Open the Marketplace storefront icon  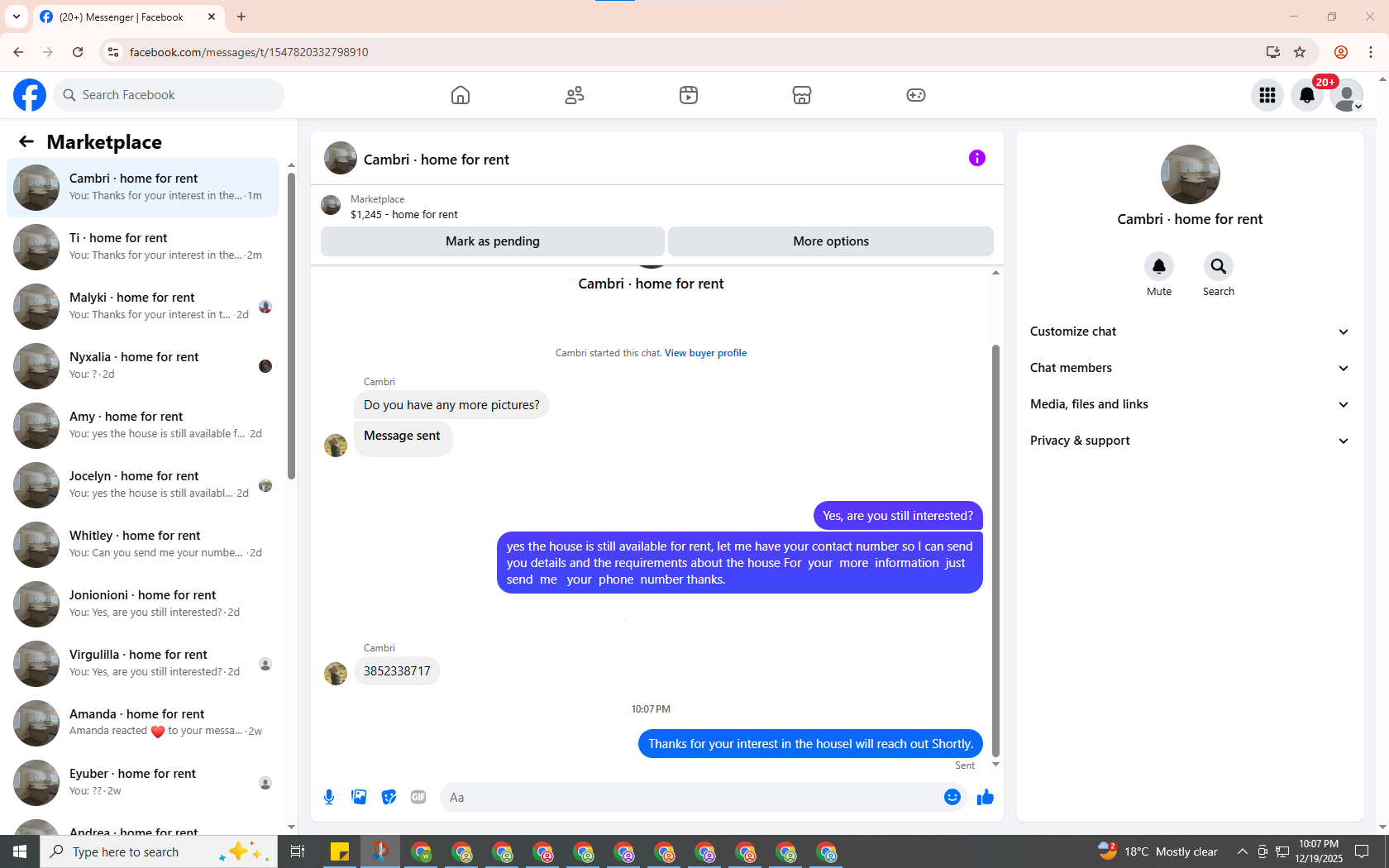click(x=802, y=95)
